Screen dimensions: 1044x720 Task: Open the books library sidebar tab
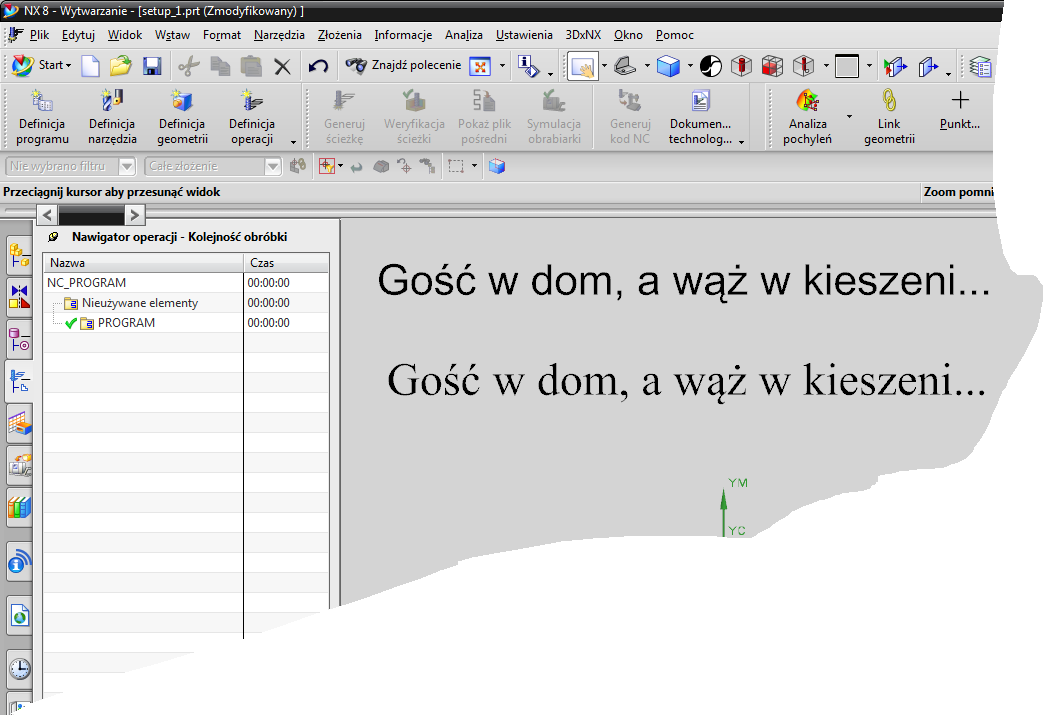(x=20, y=508)
